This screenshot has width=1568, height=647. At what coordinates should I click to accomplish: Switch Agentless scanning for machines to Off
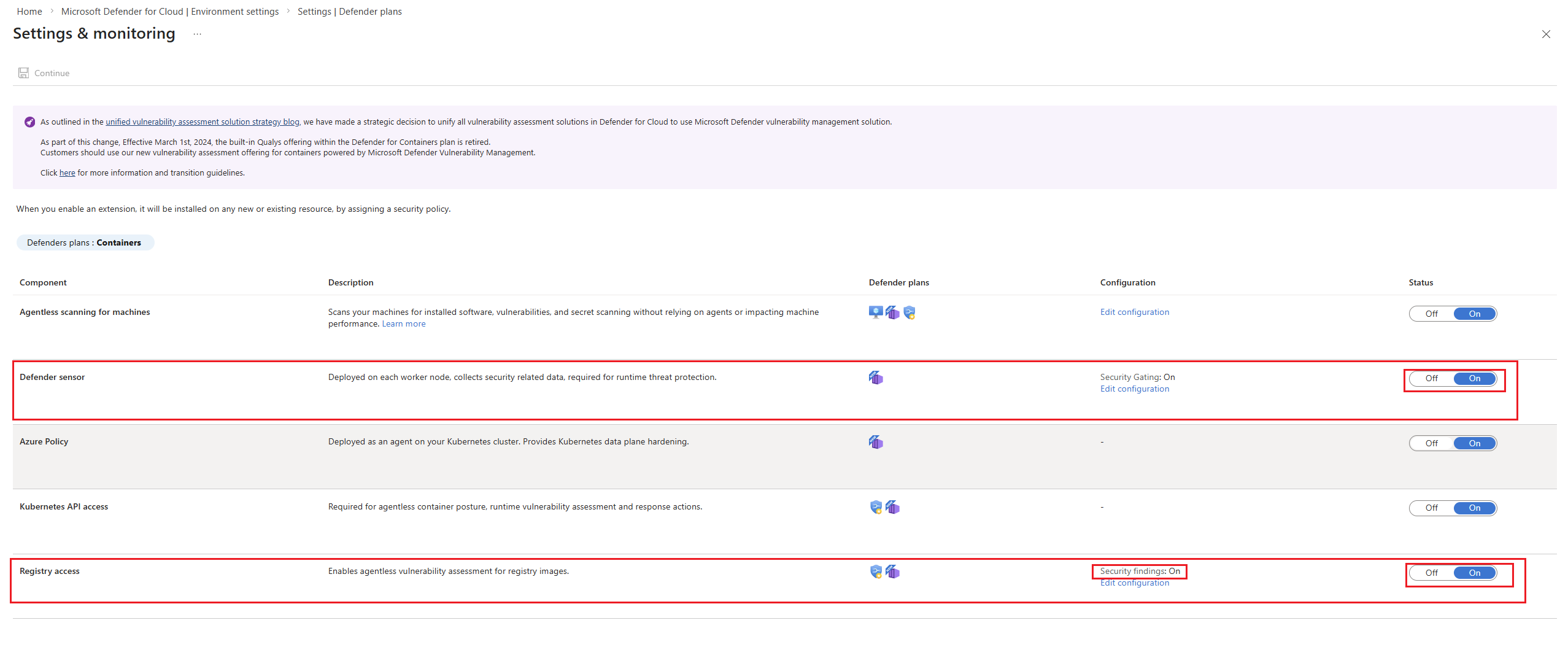point(1431,314)
